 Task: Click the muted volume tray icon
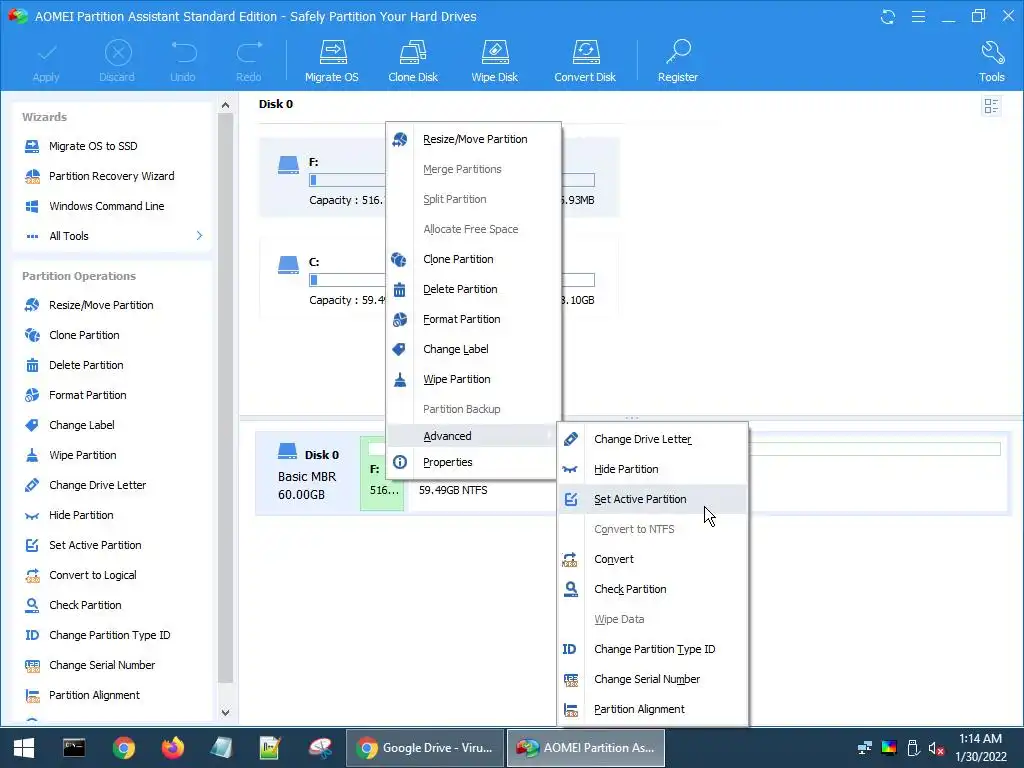[936, 748]
